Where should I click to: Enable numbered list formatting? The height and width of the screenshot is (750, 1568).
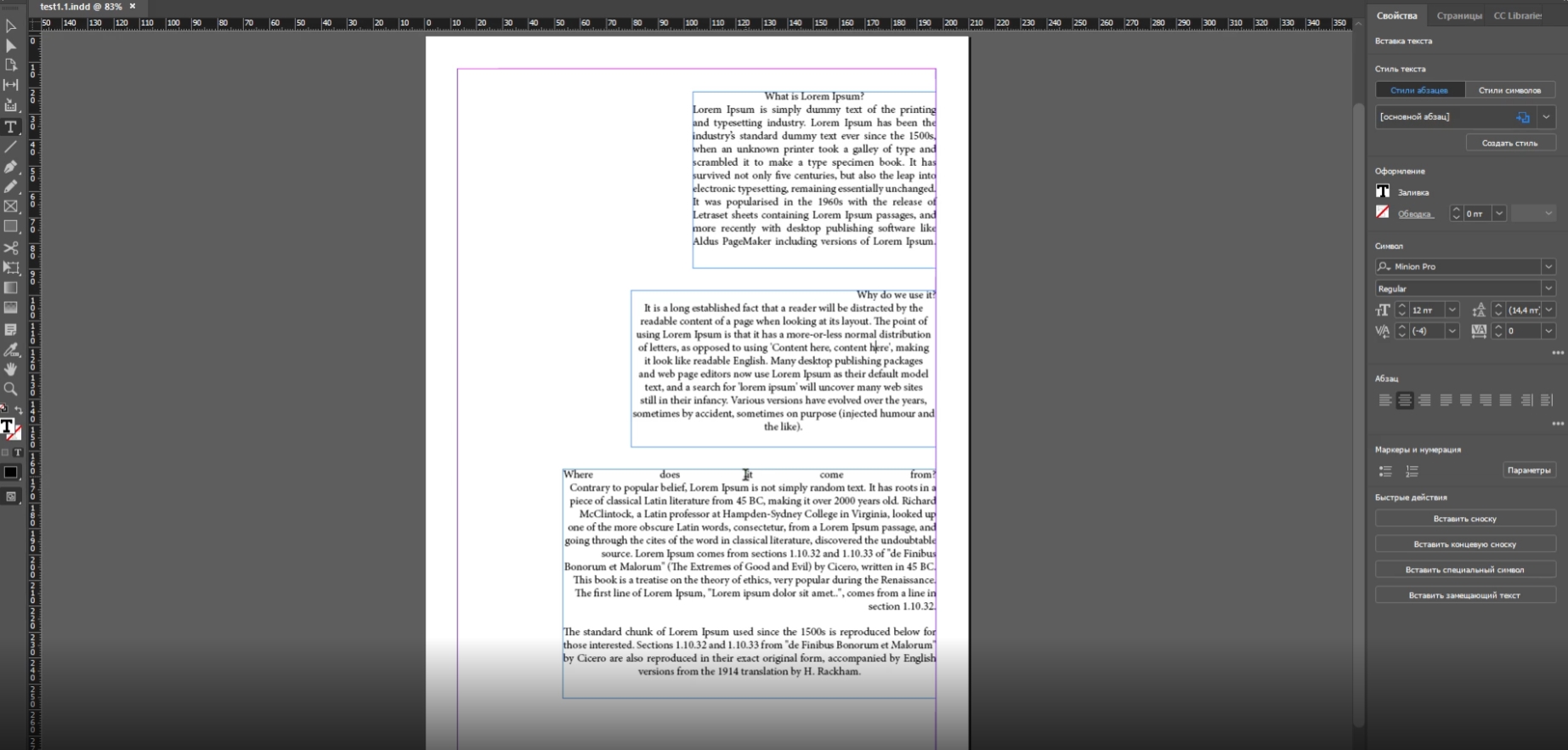click(1412, 470)
